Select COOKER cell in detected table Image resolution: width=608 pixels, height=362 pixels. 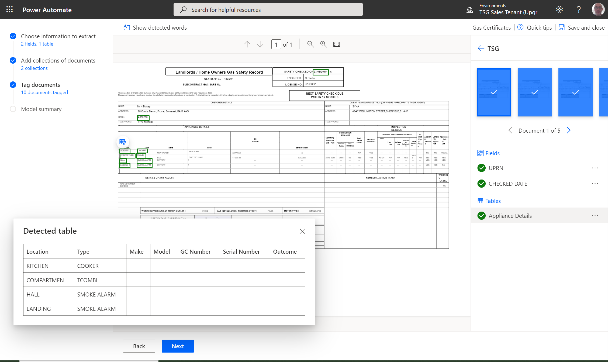[88, 266]
